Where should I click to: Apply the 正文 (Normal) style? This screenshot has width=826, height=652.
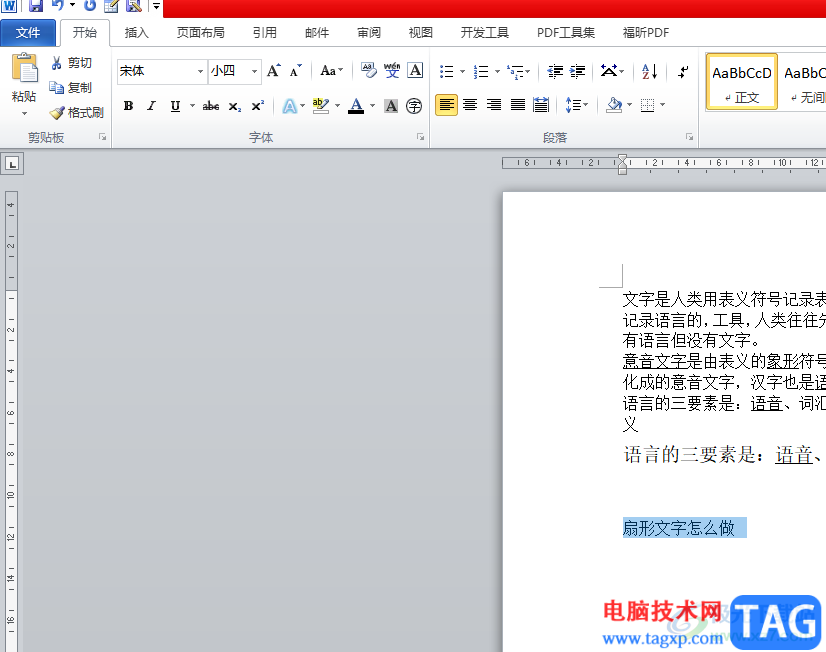coord(741,82)
